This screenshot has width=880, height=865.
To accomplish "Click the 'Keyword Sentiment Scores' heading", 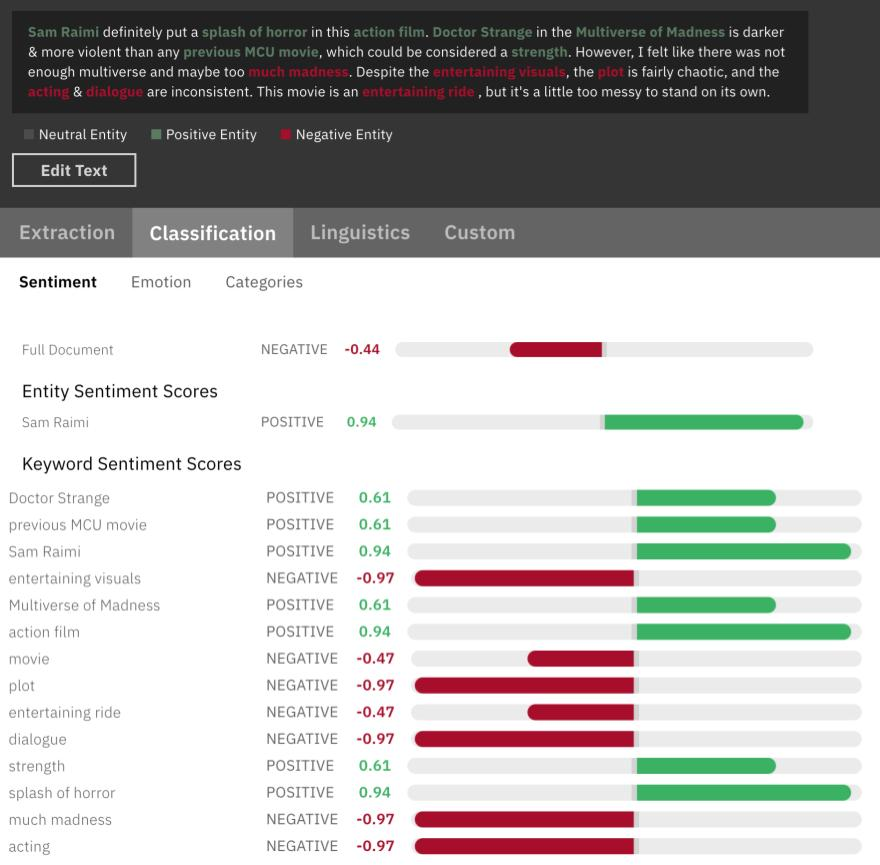I will point(131,464).
